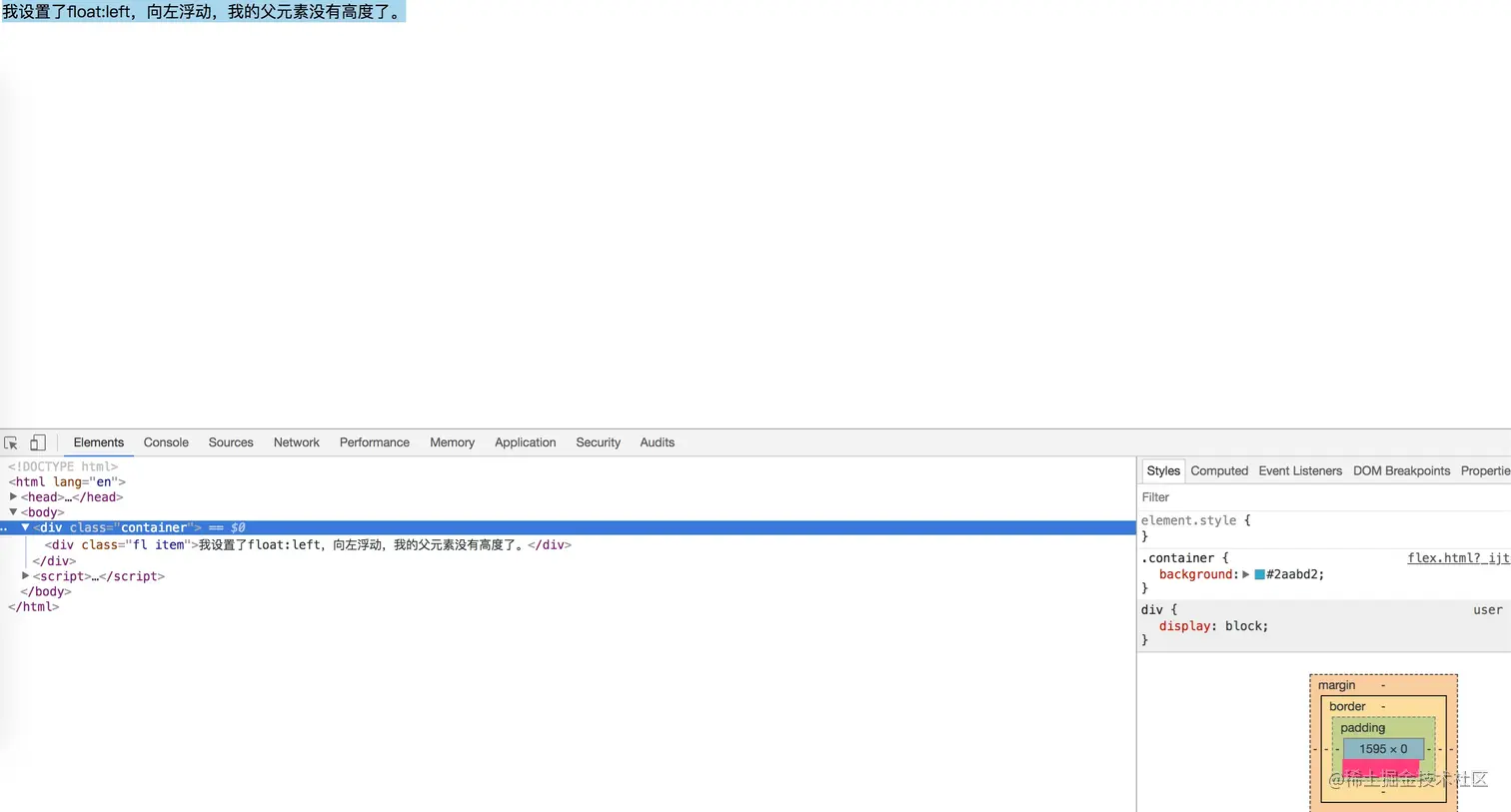Open the Audits tab

coord(657,442)
